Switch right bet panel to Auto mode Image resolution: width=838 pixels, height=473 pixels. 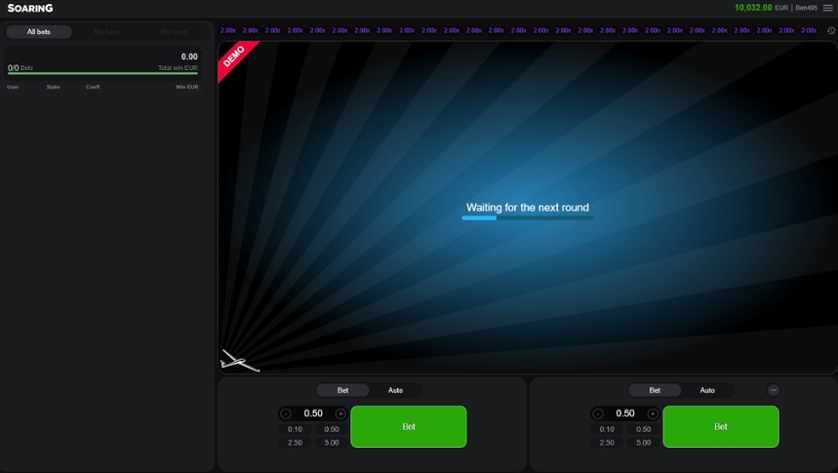click(x=707, y=390)
